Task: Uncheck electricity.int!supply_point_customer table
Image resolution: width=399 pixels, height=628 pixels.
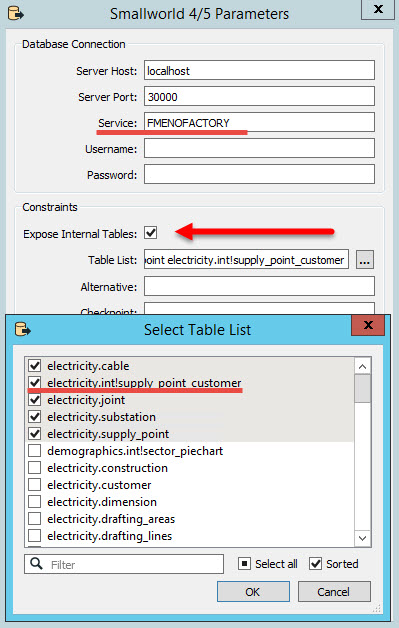Action: (35, 382)
